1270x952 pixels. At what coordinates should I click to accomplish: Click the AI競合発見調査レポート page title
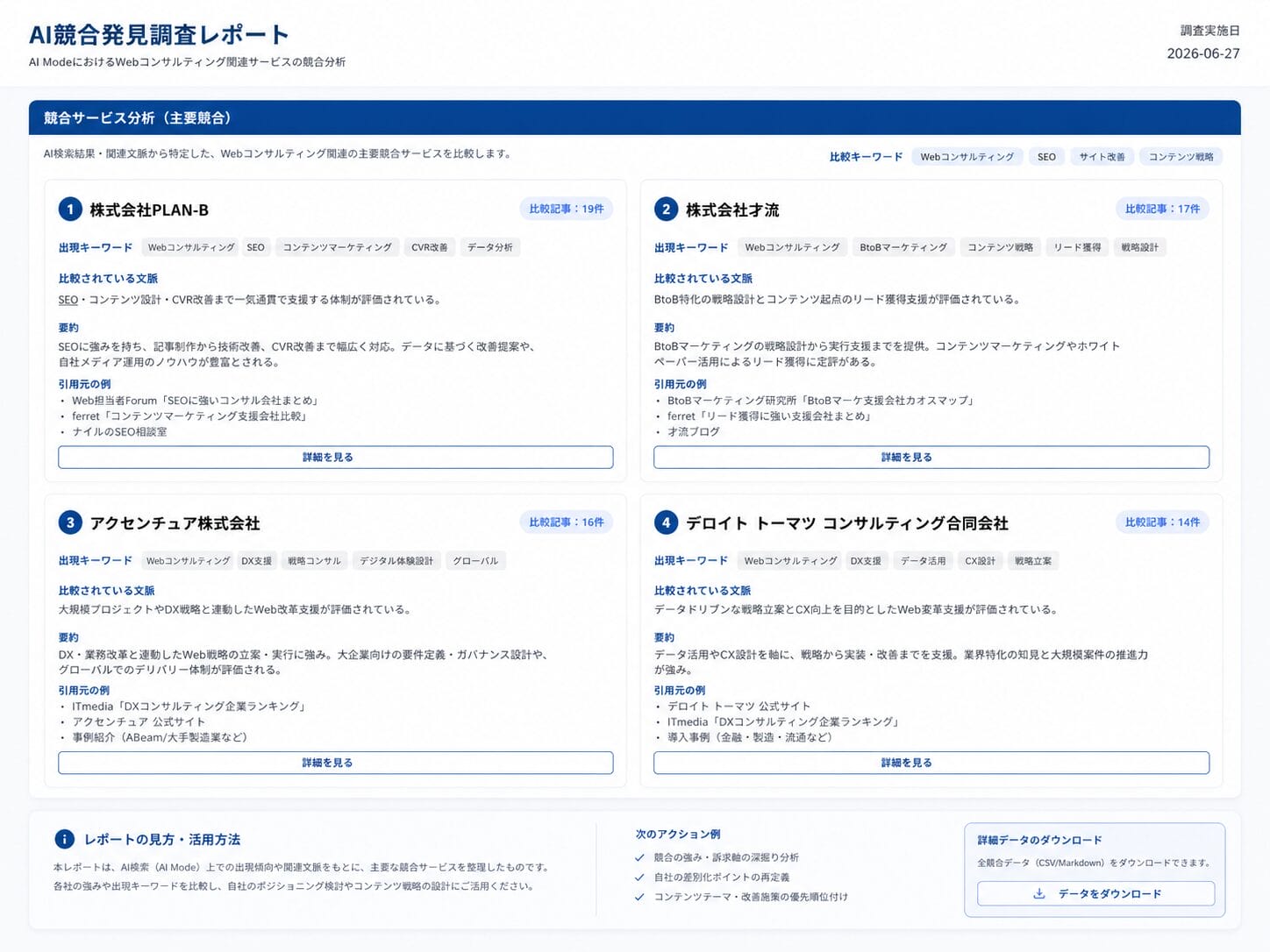click(159, 34)
